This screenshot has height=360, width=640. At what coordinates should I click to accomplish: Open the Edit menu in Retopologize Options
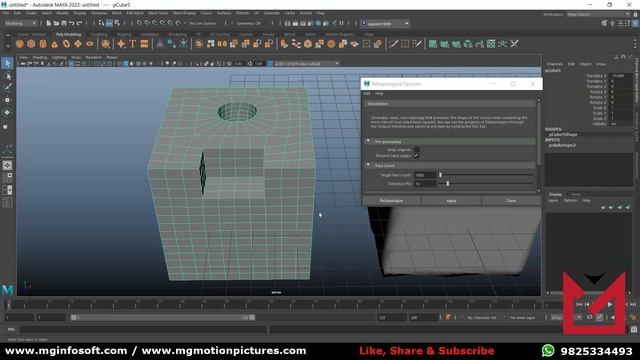(x=367, y=93)
